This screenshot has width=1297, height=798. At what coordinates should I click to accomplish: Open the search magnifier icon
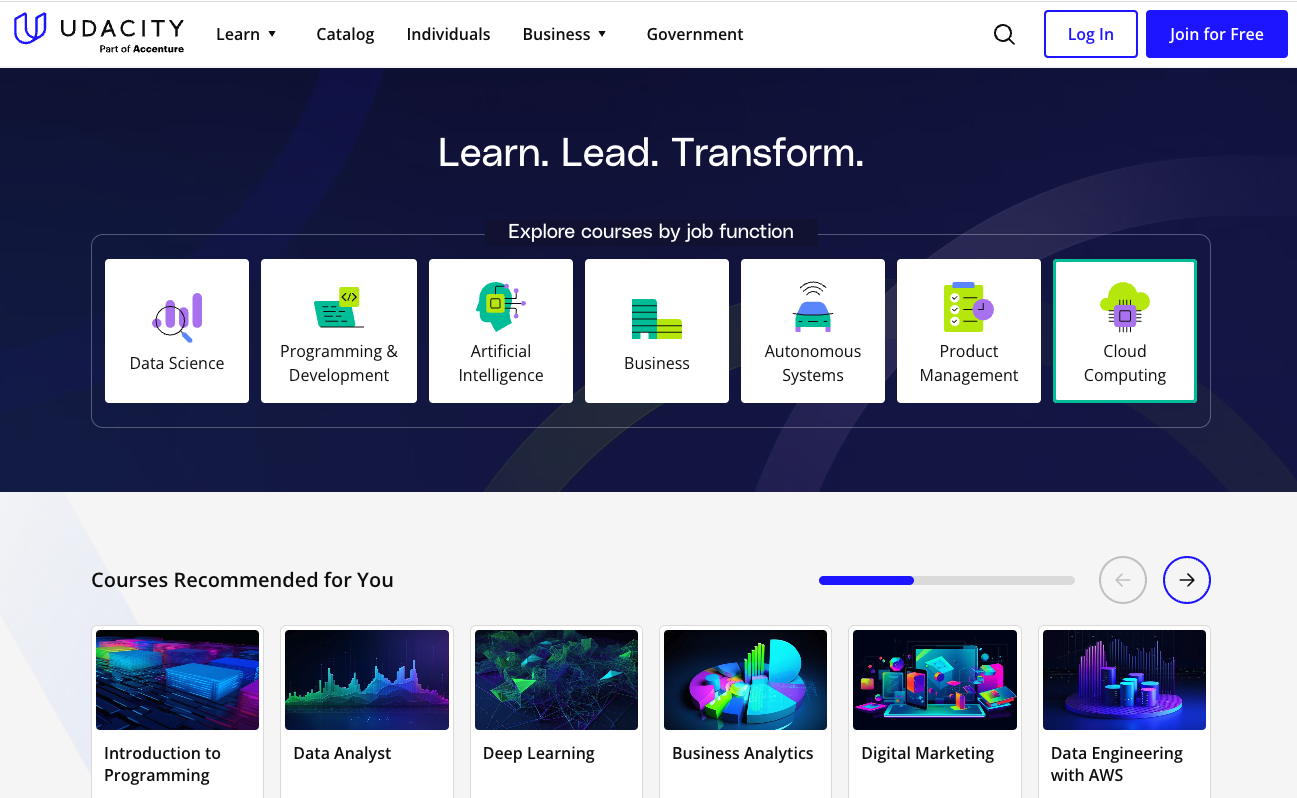point(1004,34)
